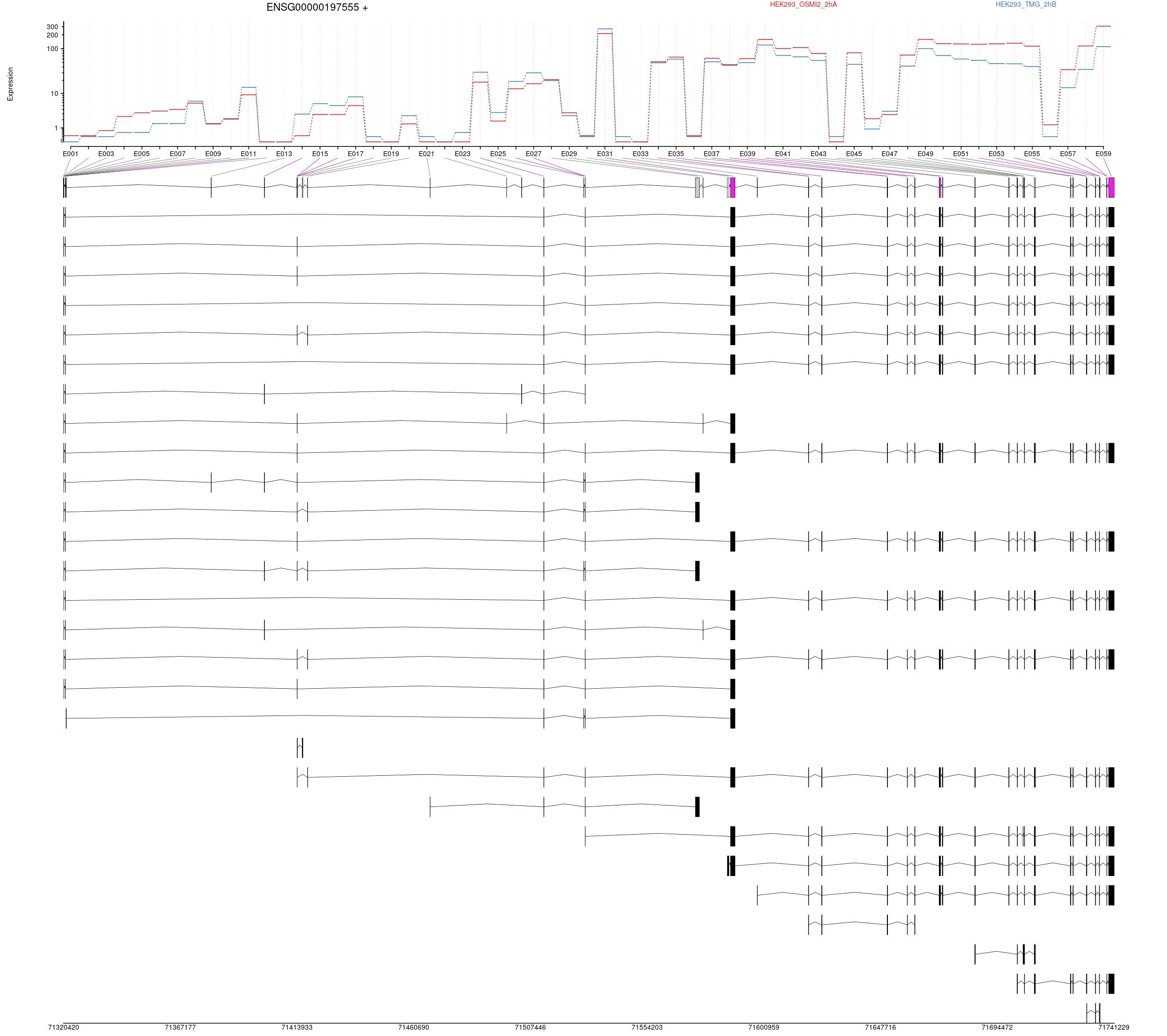Click exon label E051

tap(961, 154)
